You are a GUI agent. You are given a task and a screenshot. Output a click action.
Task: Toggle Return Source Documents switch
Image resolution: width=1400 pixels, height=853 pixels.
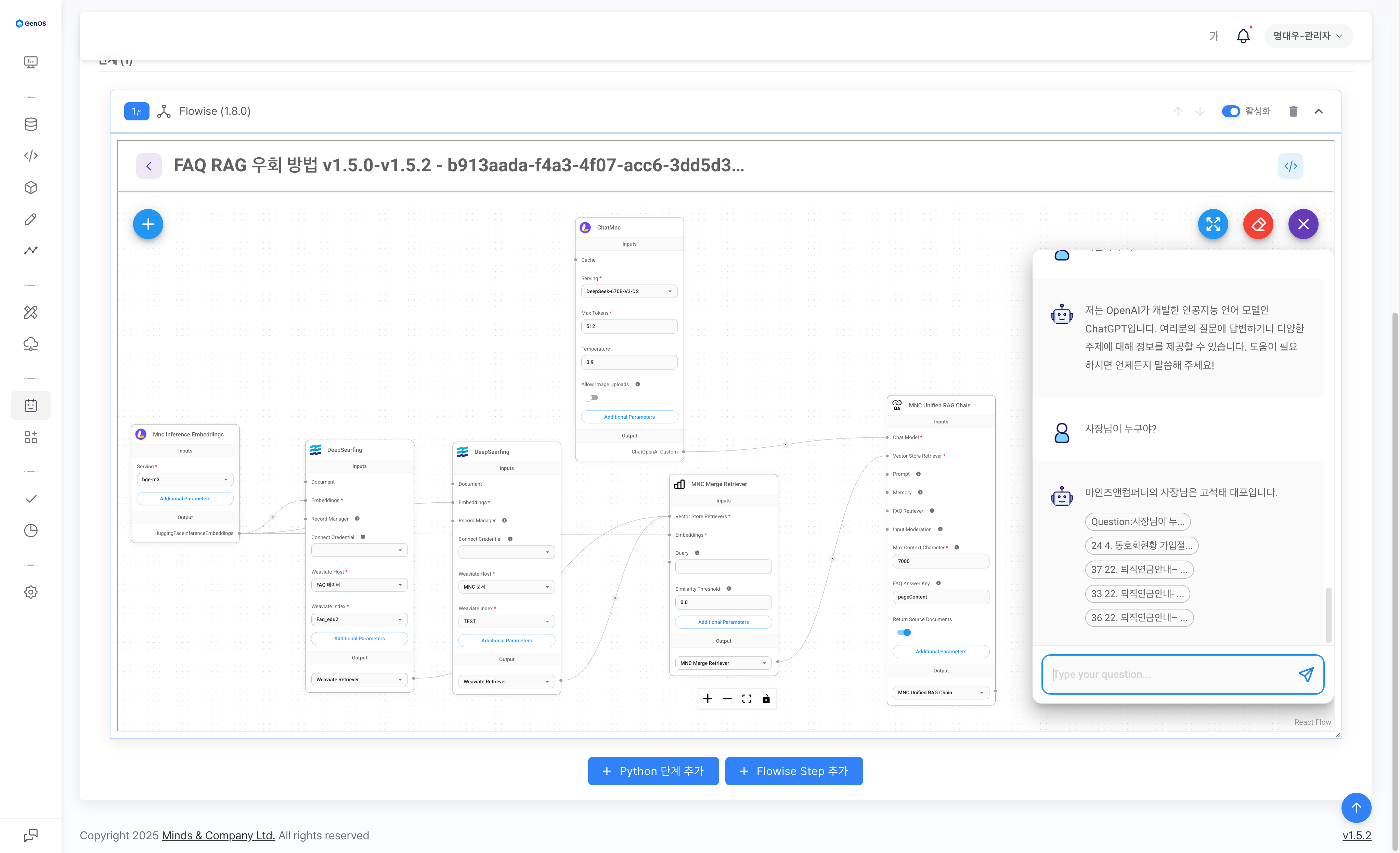tap(904, 633)
